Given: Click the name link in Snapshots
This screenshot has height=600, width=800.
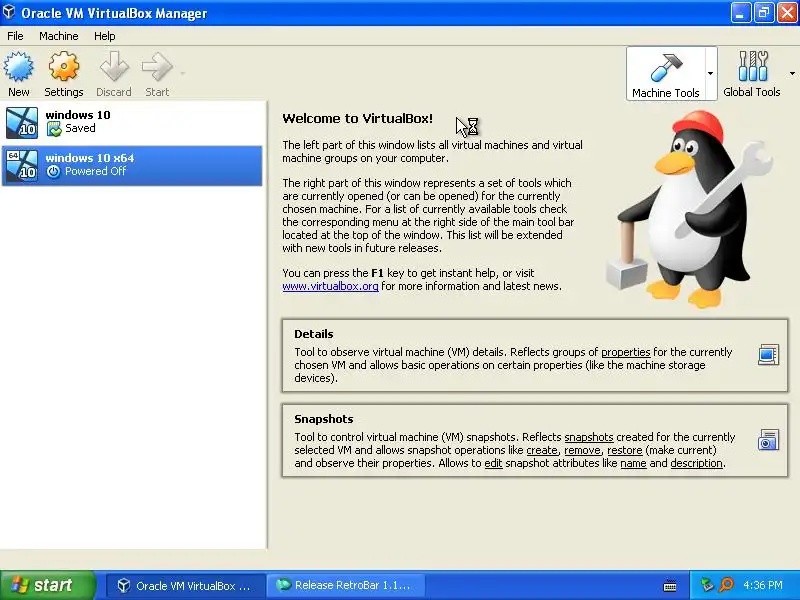Looking at the screenshot, I should pyautogui.click(x=633, y=463).
